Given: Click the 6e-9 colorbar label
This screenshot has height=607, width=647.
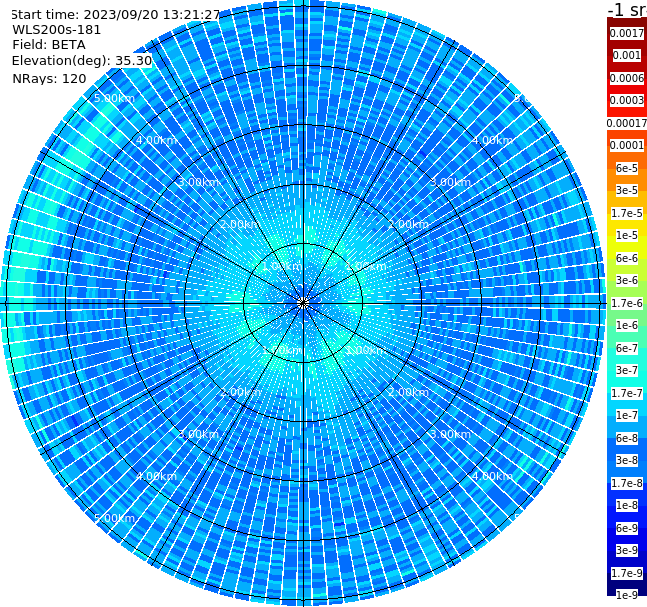Looking at the screenshot, I should tap(627, 528).
